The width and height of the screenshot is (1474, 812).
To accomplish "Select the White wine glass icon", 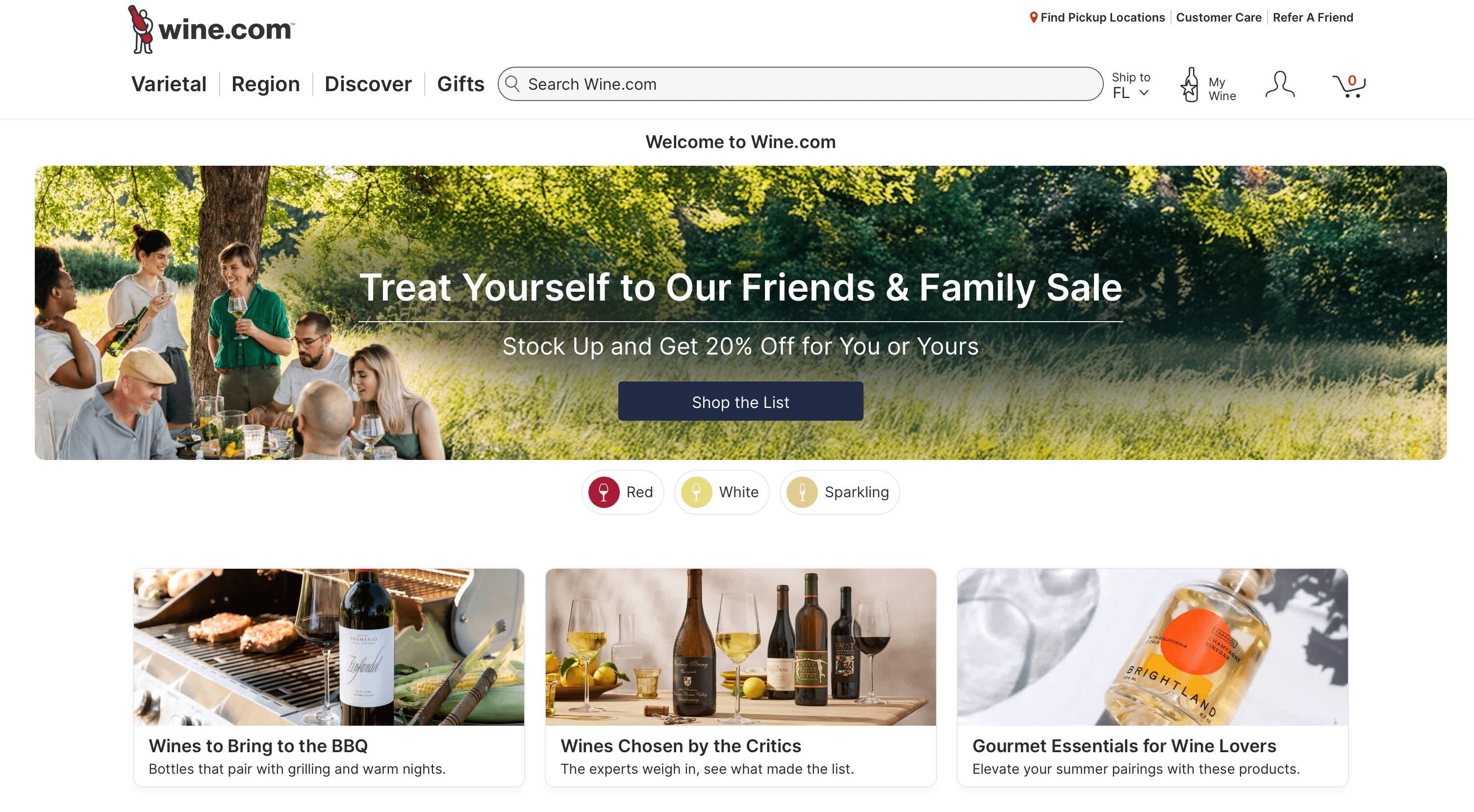I will (696, 492).
